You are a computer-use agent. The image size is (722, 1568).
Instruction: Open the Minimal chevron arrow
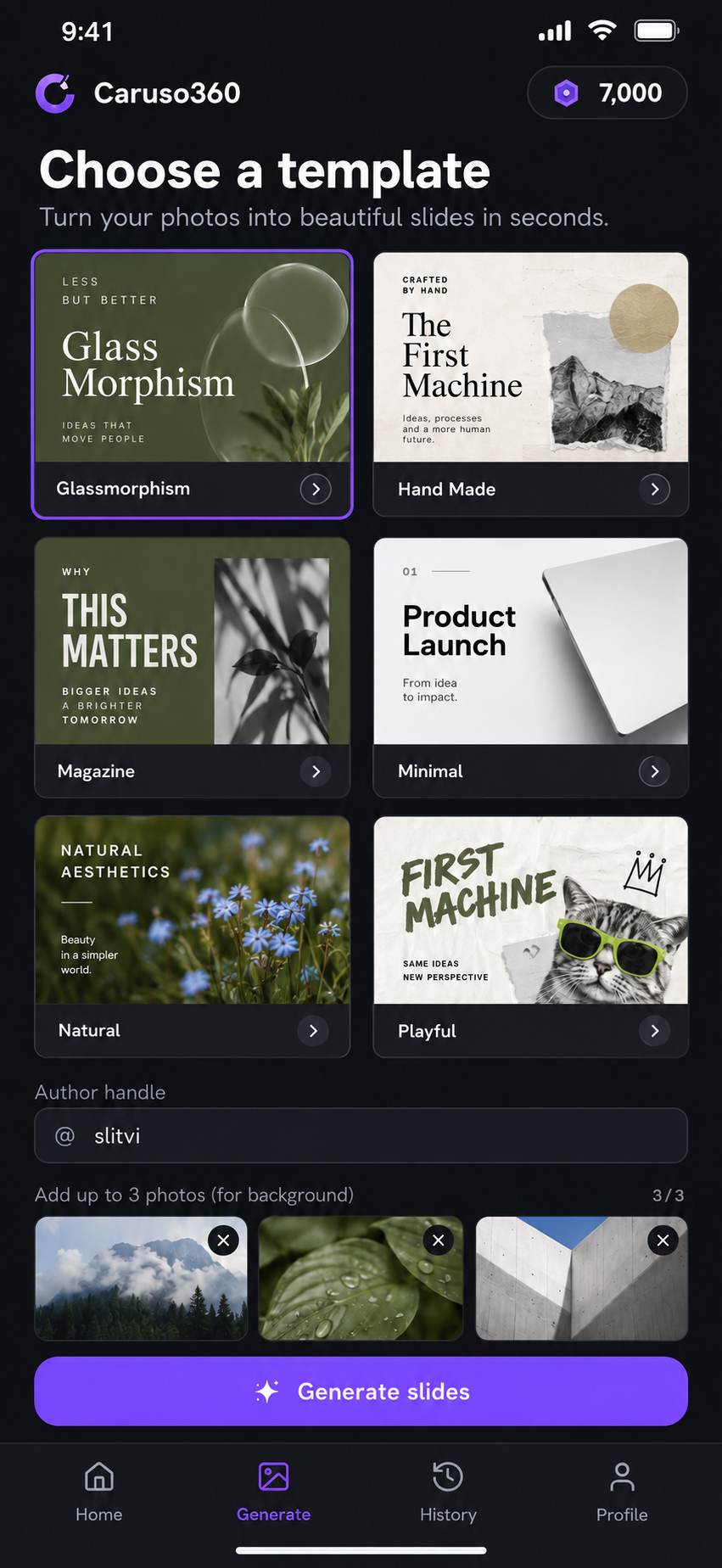tap(654, 771)
